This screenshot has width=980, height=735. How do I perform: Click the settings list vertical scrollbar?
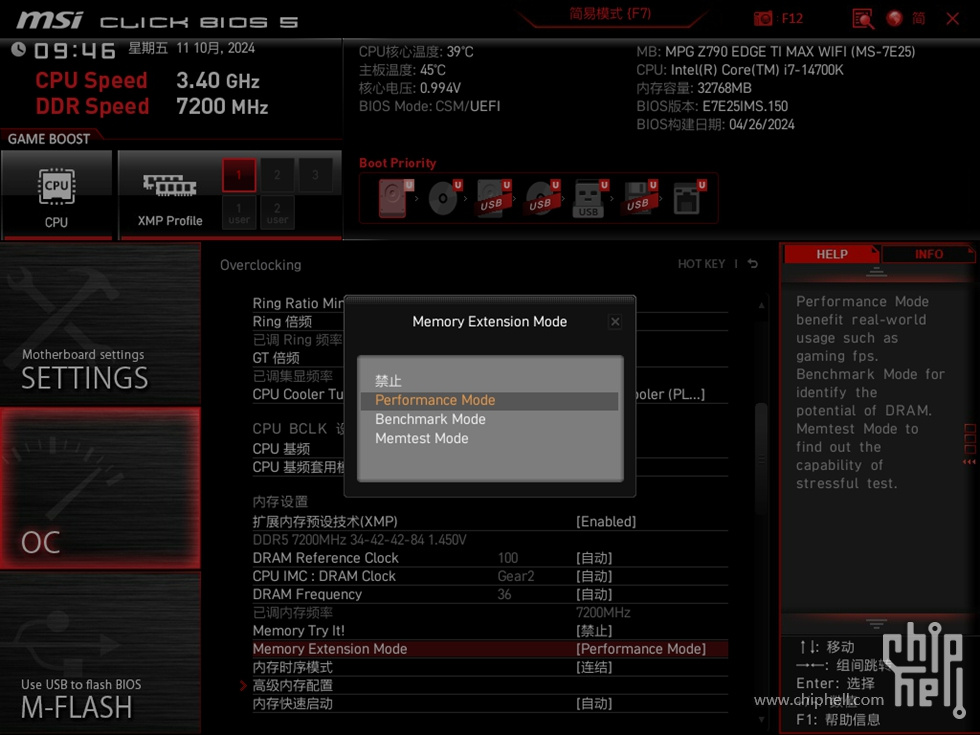tap(761, 461)
